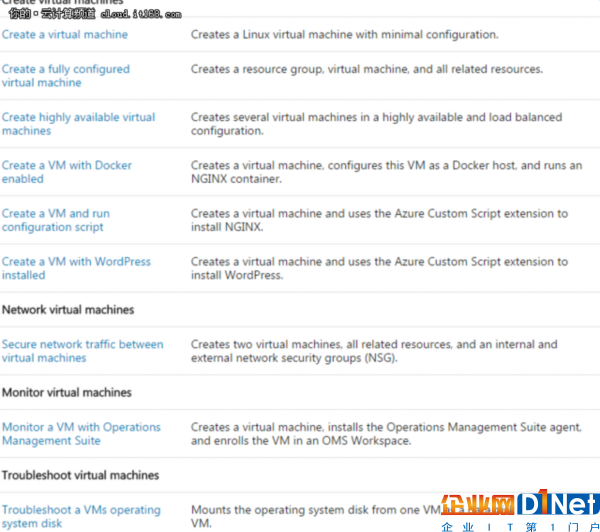Open 'Create a fully configured virtual machine'

65,76
